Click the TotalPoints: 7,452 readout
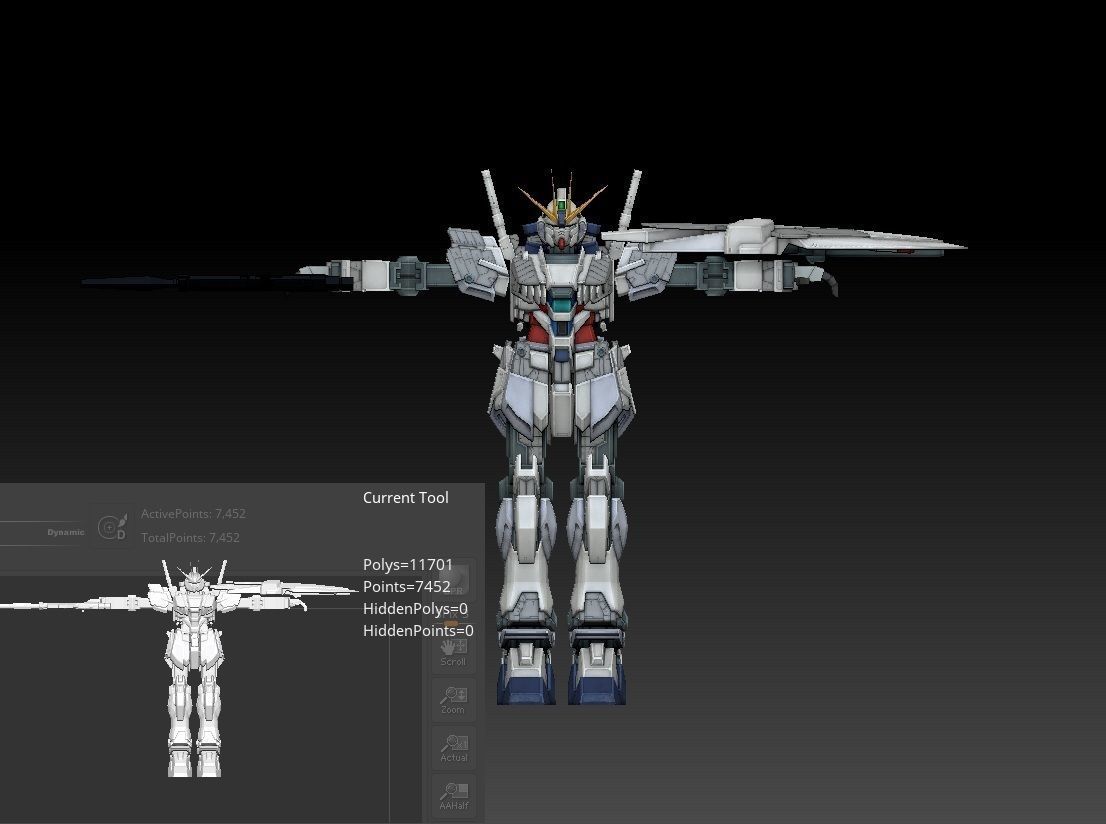Viewport: 1106px width, 824px height. coord(190,538)
